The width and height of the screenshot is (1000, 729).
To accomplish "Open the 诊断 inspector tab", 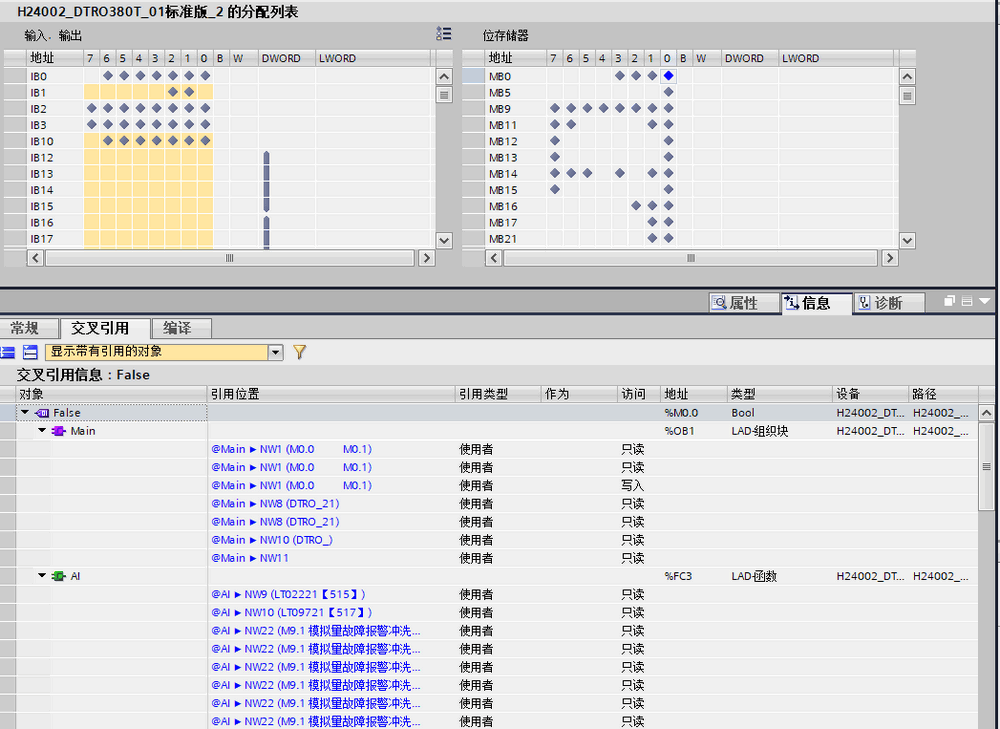I will pos(879,303).
